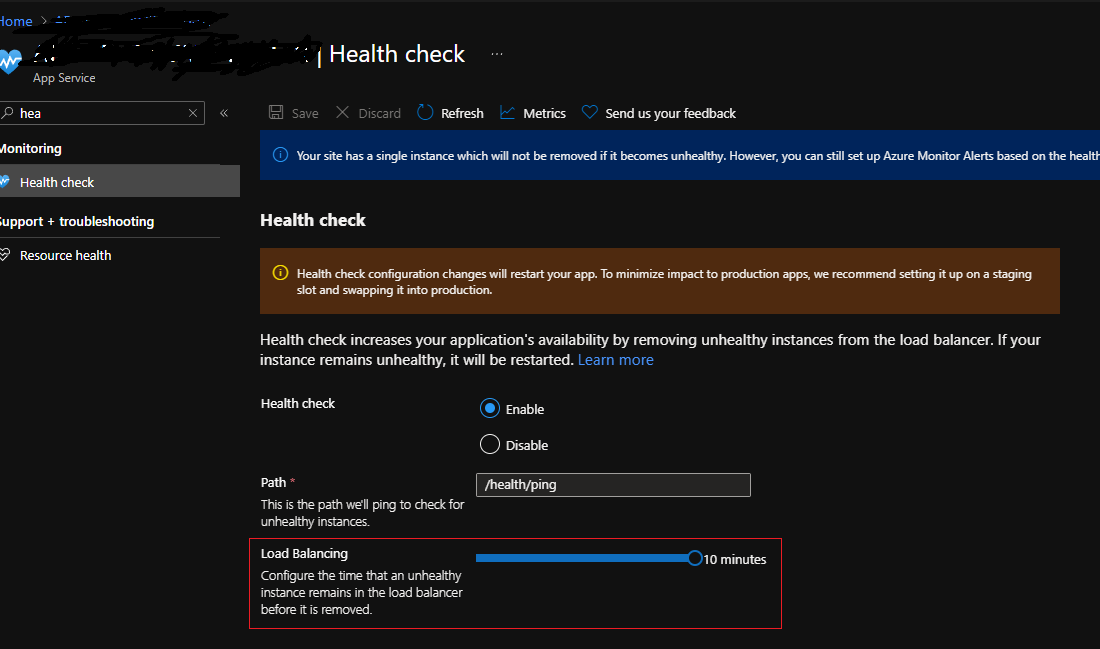Click the Send us your feedback heart icon
The height and width of the screenshot is (649, 1100).
pyautogui.click(x=587, y=113)
